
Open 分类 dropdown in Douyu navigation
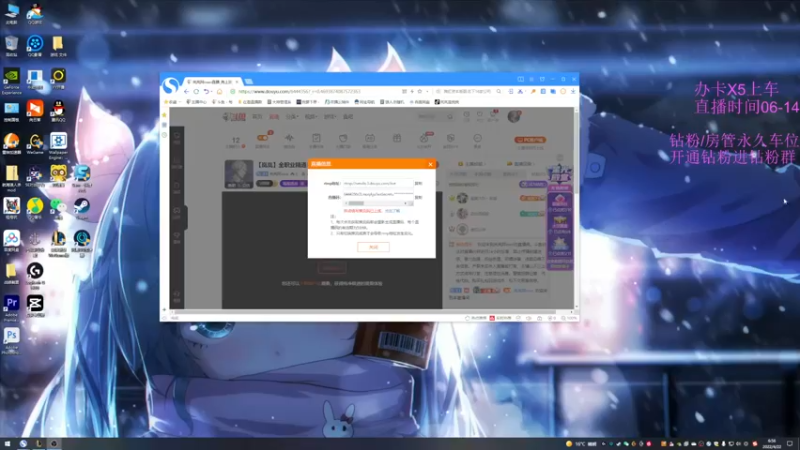(292, 117)
